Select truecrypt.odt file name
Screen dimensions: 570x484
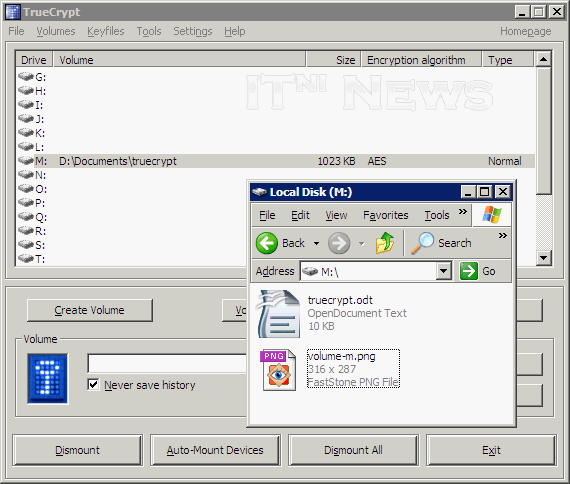(340, 300)
